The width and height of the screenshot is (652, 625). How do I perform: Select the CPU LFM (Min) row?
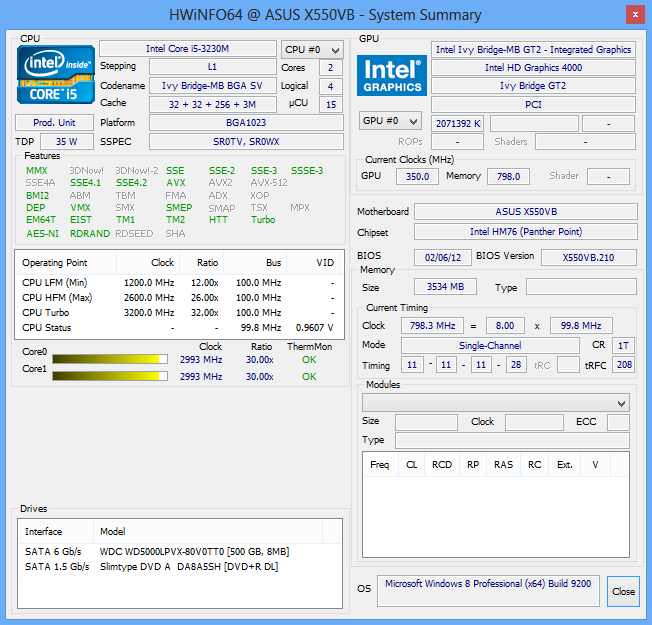pyautogui.click(x=179, y=283)
